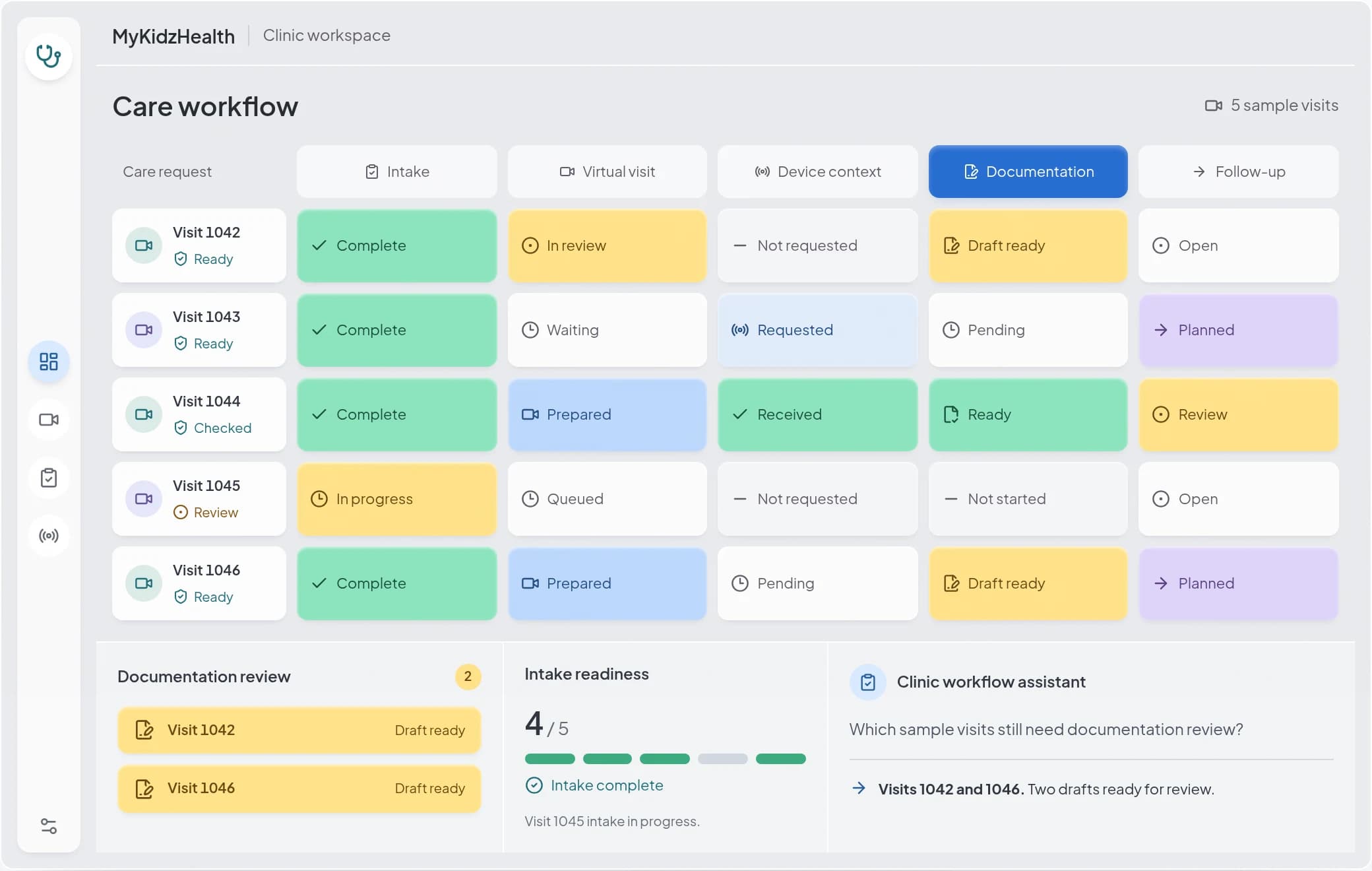
Task: Open the video visits sidebar icon
Action: click(x=49, y=420)
